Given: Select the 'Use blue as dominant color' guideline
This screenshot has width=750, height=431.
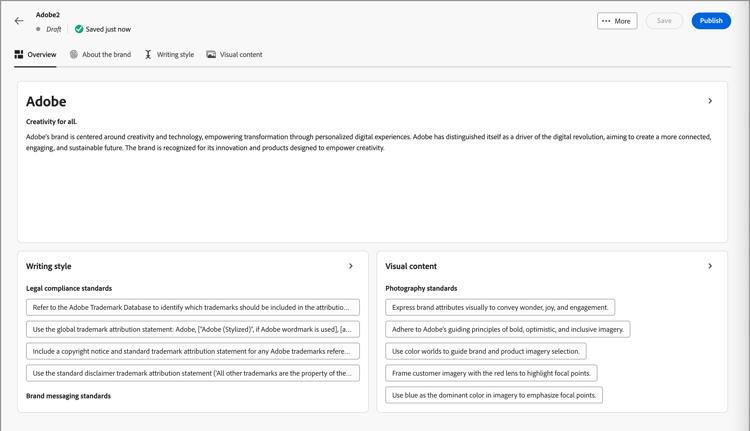Looking at the screenshot, I should [x=494, y=395].
